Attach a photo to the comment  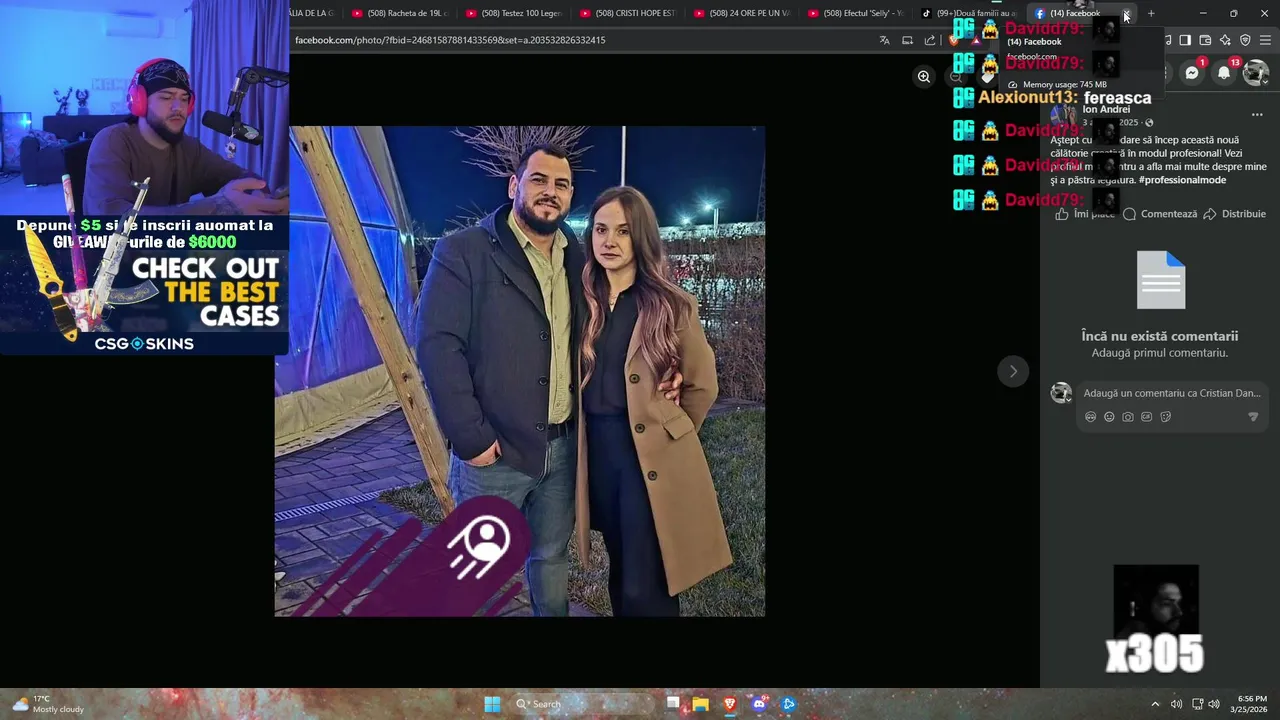1128,417
